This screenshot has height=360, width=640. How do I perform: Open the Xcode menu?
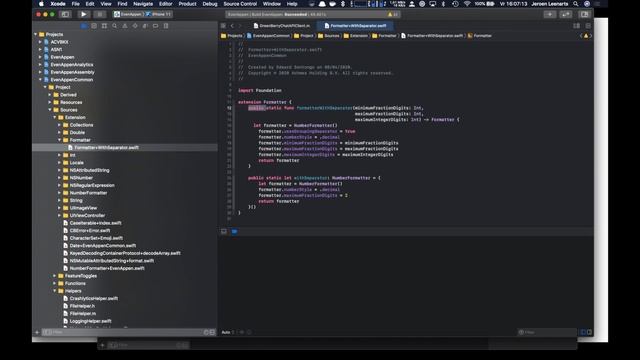pyautogui.click(x=58, y=4)
